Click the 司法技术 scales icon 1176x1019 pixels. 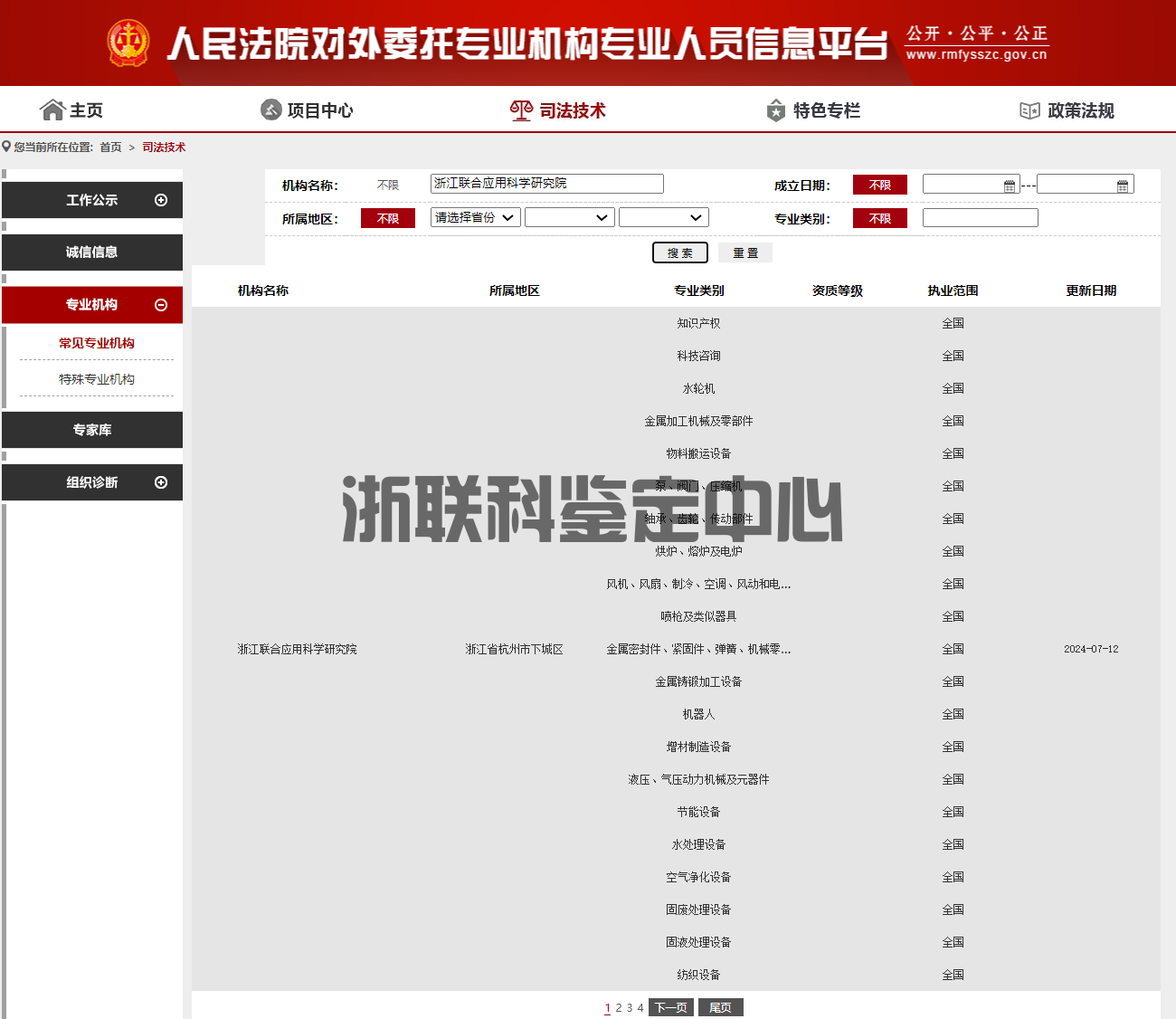(x=520, y=109)
